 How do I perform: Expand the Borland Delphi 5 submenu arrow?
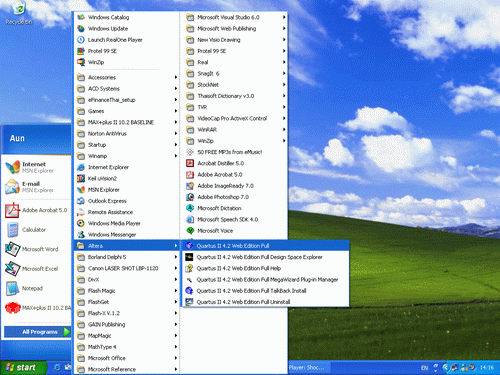pyautogui.click(x=176, y=257)
